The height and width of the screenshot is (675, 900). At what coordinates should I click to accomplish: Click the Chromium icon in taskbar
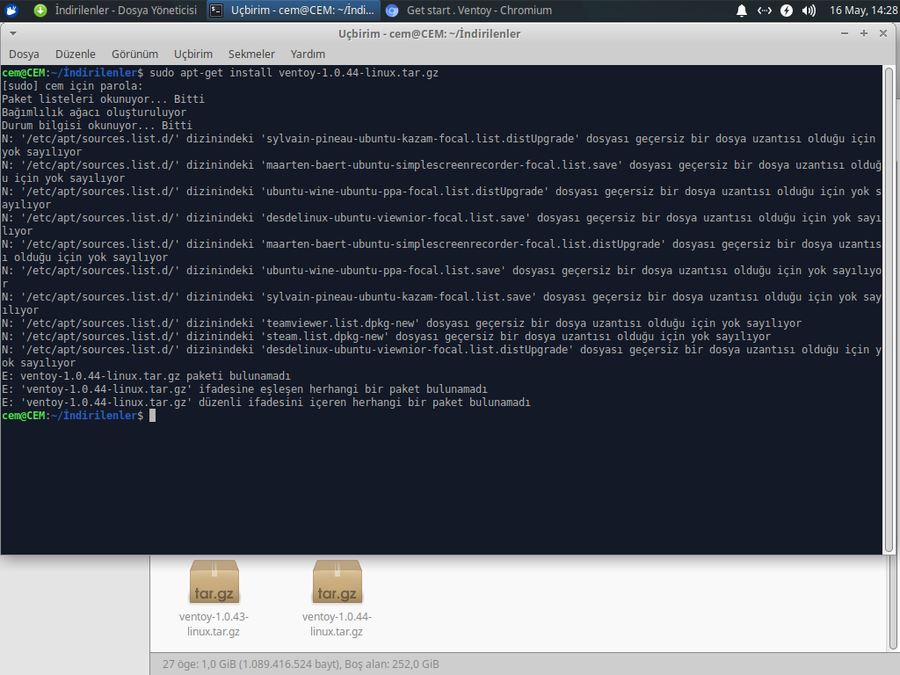(392, 10)
